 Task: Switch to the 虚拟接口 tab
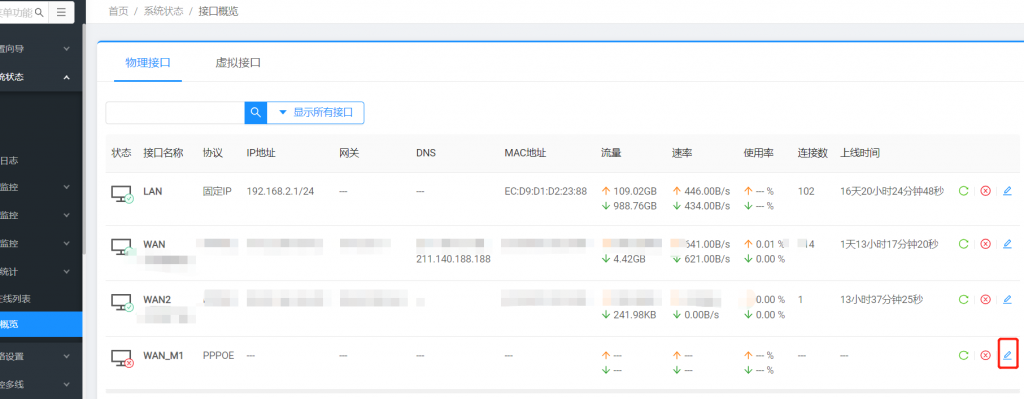pyautogui.click(x=238, y=63)
